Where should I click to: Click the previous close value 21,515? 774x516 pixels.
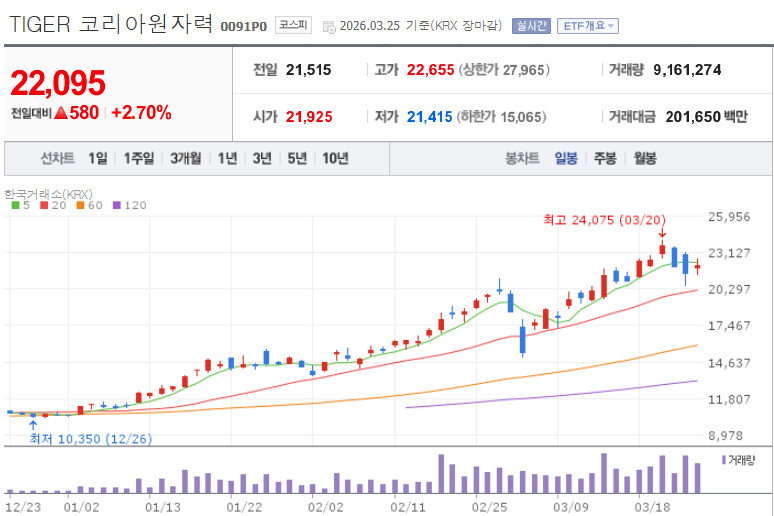[309, 70]
